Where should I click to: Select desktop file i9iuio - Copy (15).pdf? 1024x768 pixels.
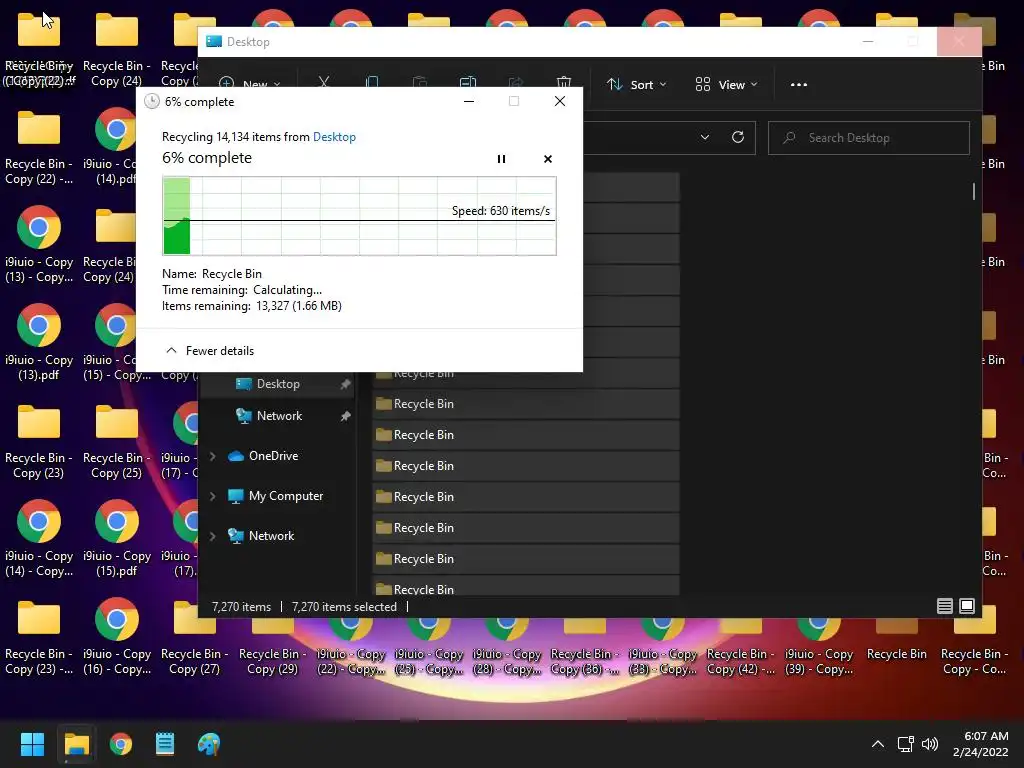(116, 539)
